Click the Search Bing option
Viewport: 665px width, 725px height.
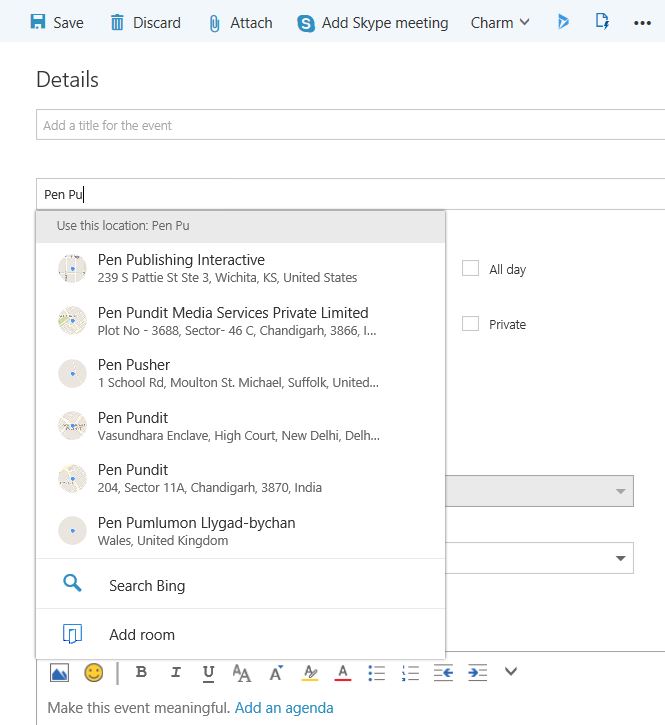(x=240, y=584)
